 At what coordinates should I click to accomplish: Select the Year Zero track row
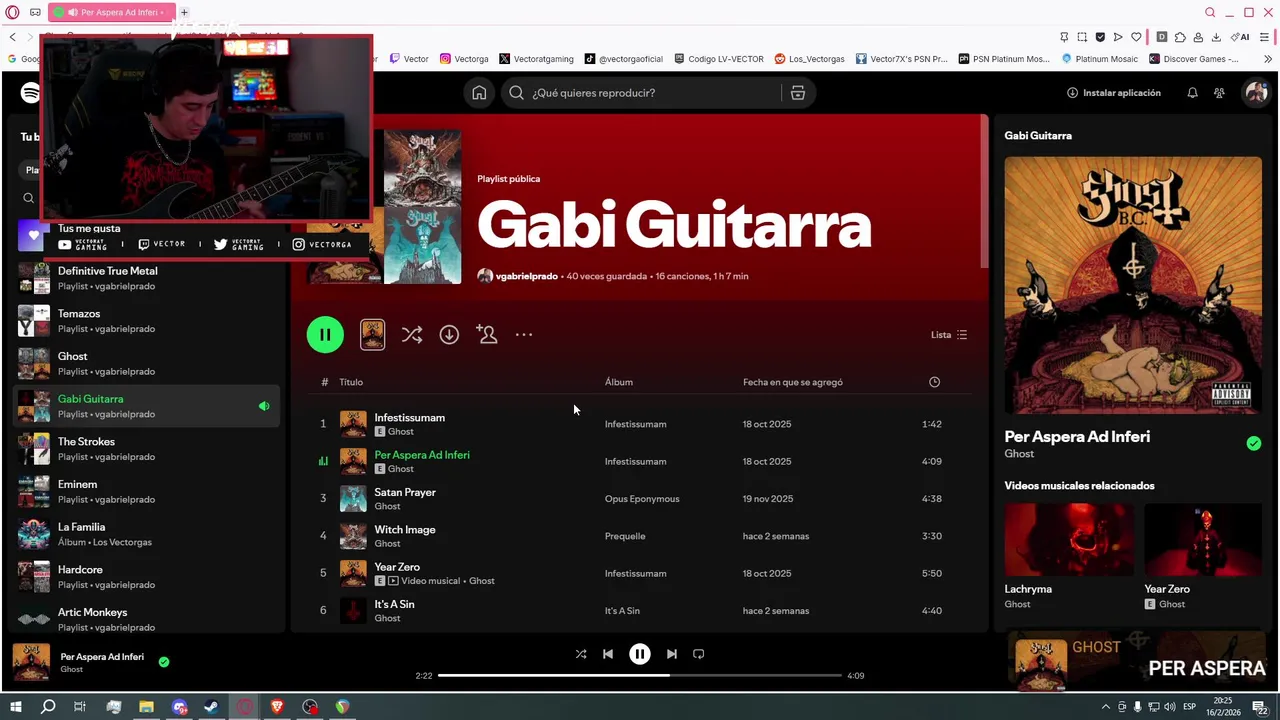point(640,573)
